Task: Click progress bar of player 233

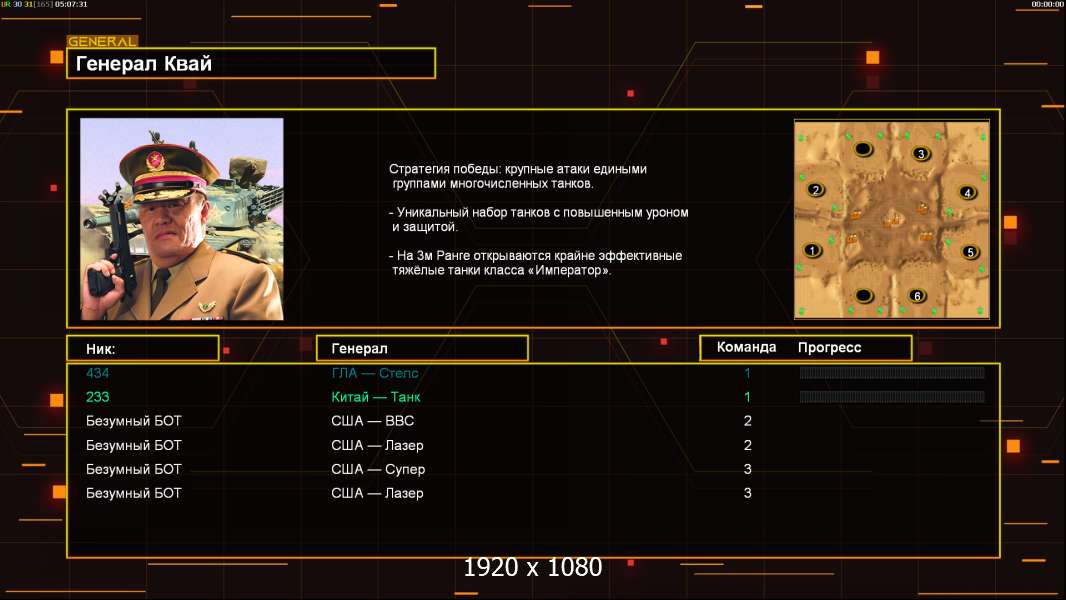Action: click(x=892, y=396)
